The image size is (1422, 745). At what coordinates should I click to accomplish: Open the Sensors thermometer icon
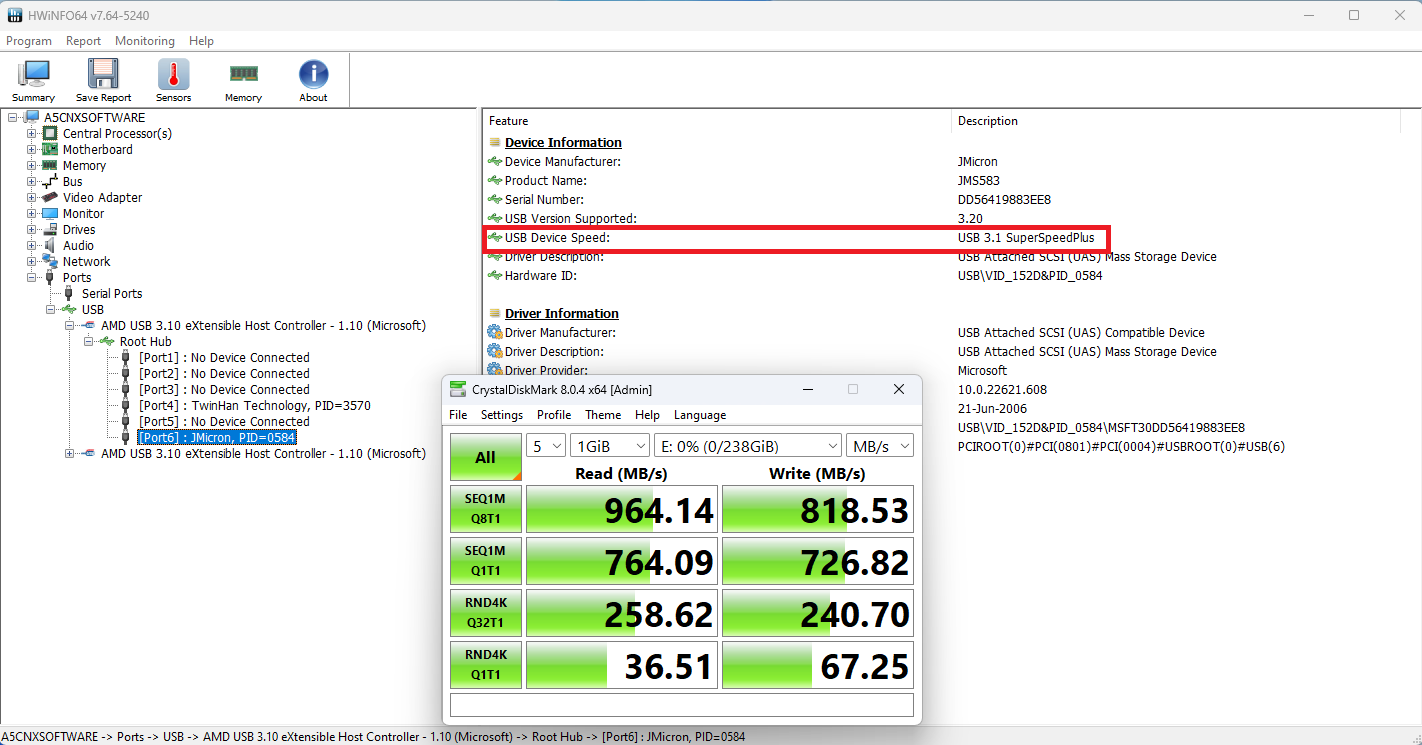pos(173,81)
